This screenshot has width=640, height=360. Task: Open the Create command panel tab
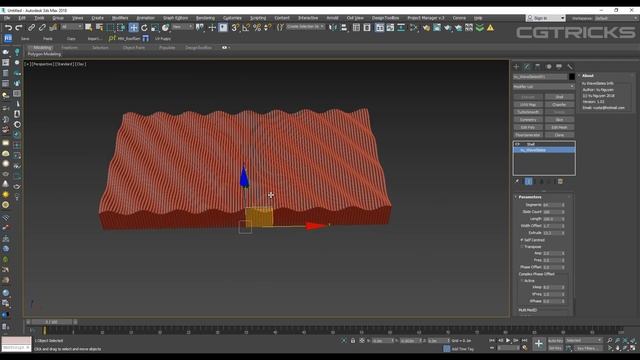tap(516, 67)
